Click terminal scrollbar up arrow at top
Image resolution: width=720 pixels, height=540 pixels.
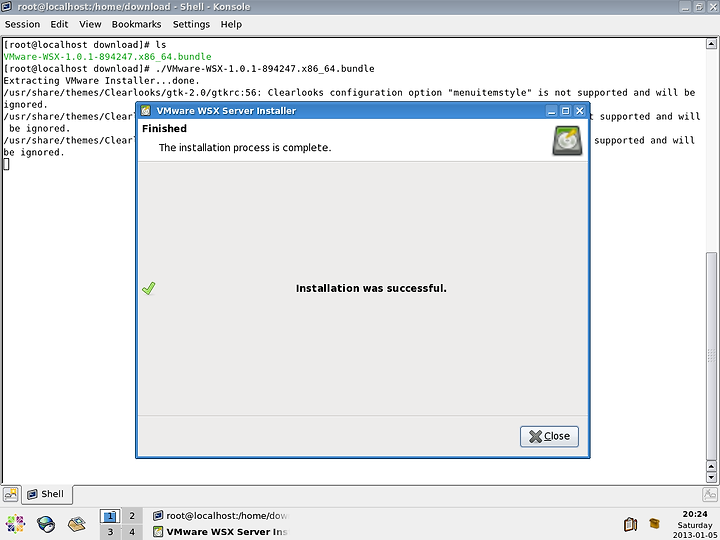[711, 44]
